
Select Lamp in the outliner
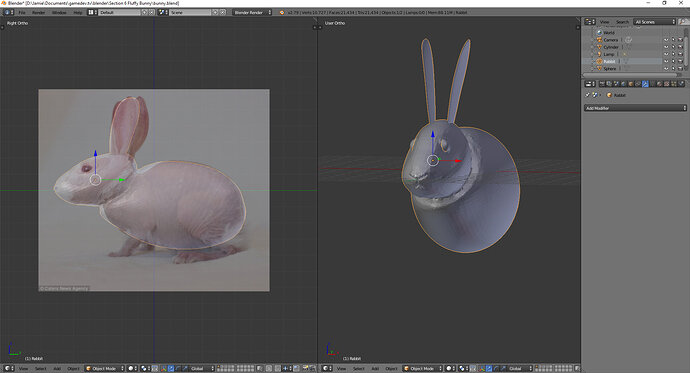(x=608, y=54)
